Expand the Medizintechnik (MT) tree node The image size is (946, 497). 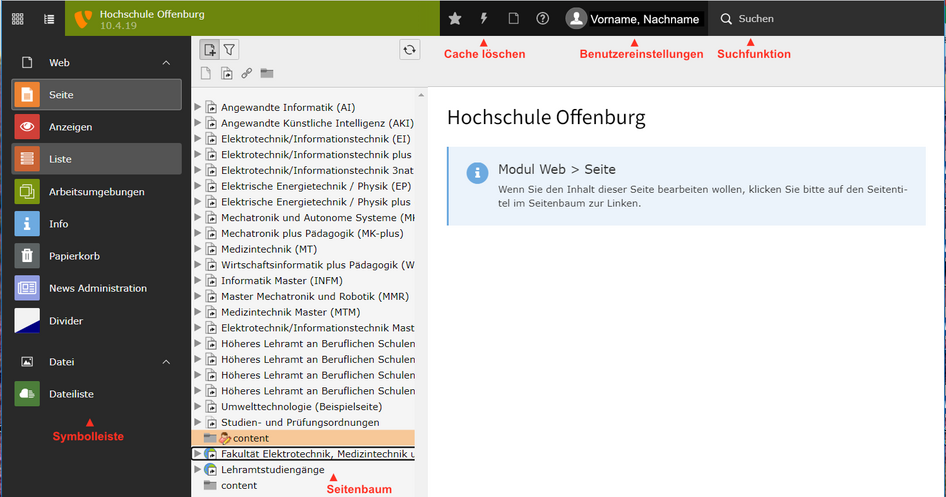(198, 249)
